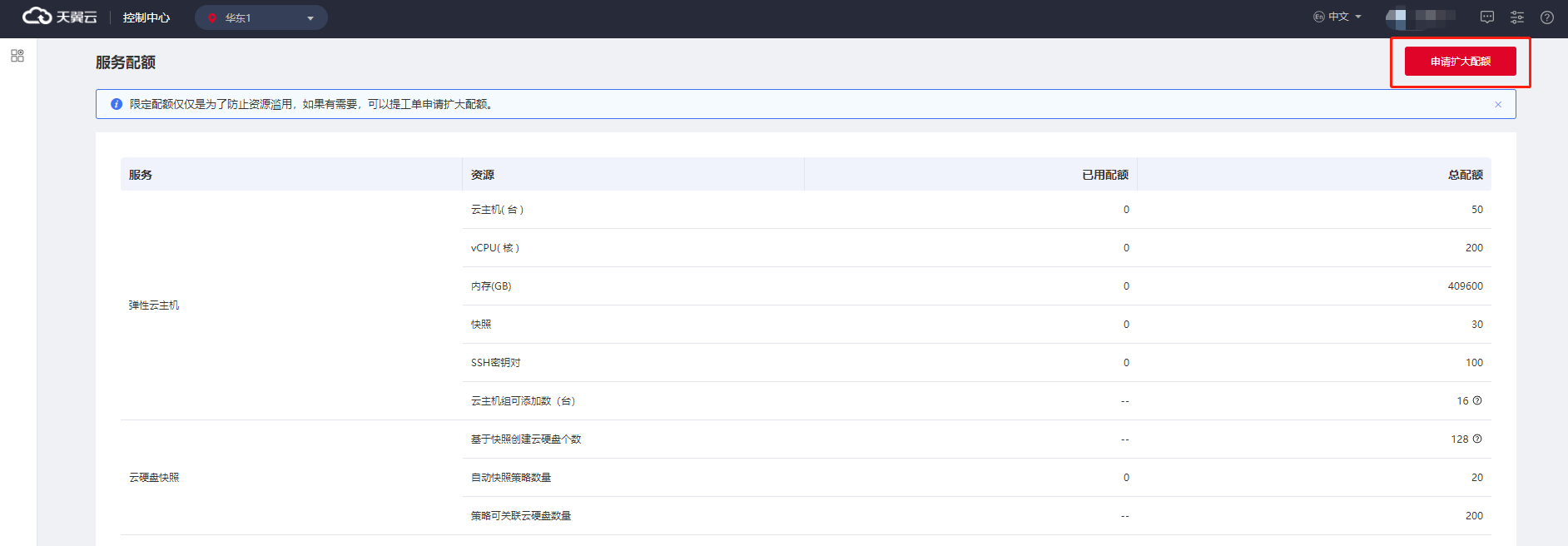Click the 总配额 column header
Viewport: 1568px width, 546px height.
[x=1465, y=175]
